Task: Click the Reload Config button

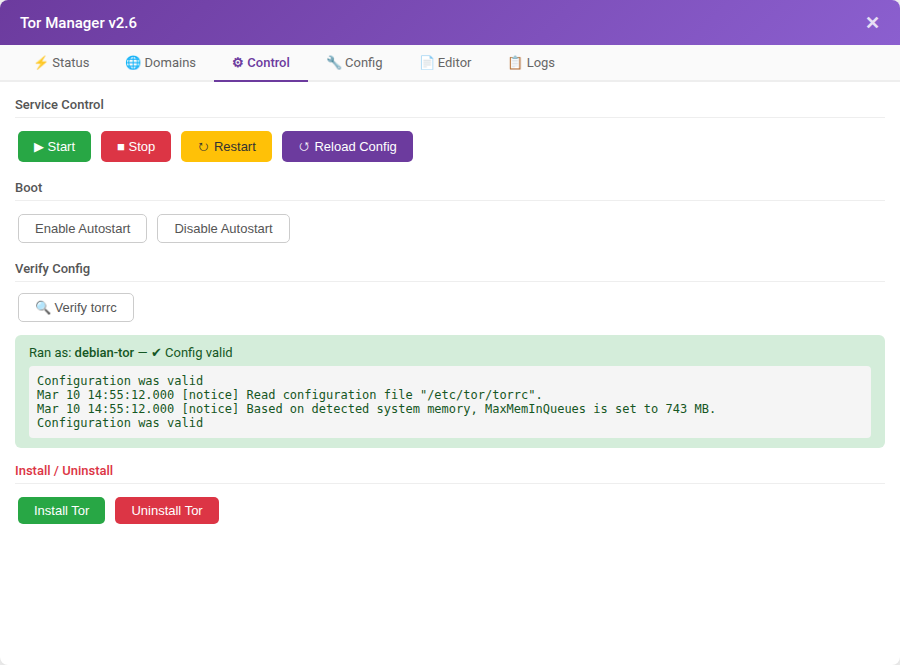Action: [x=347, y=146]
